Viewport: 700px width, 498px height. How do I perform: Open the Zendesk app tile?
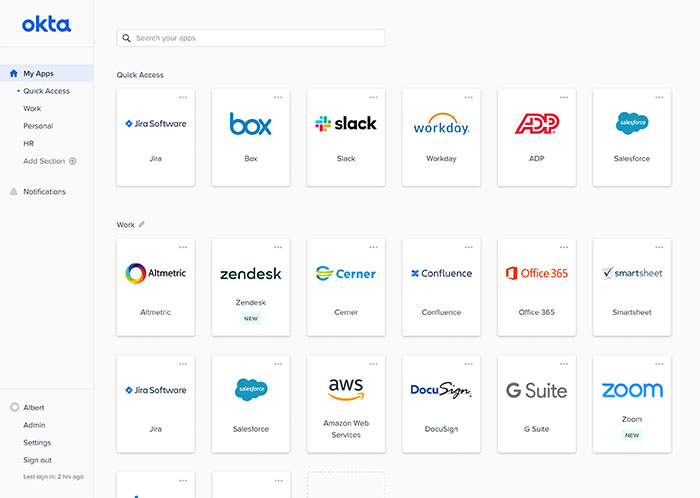coord(251,287)
